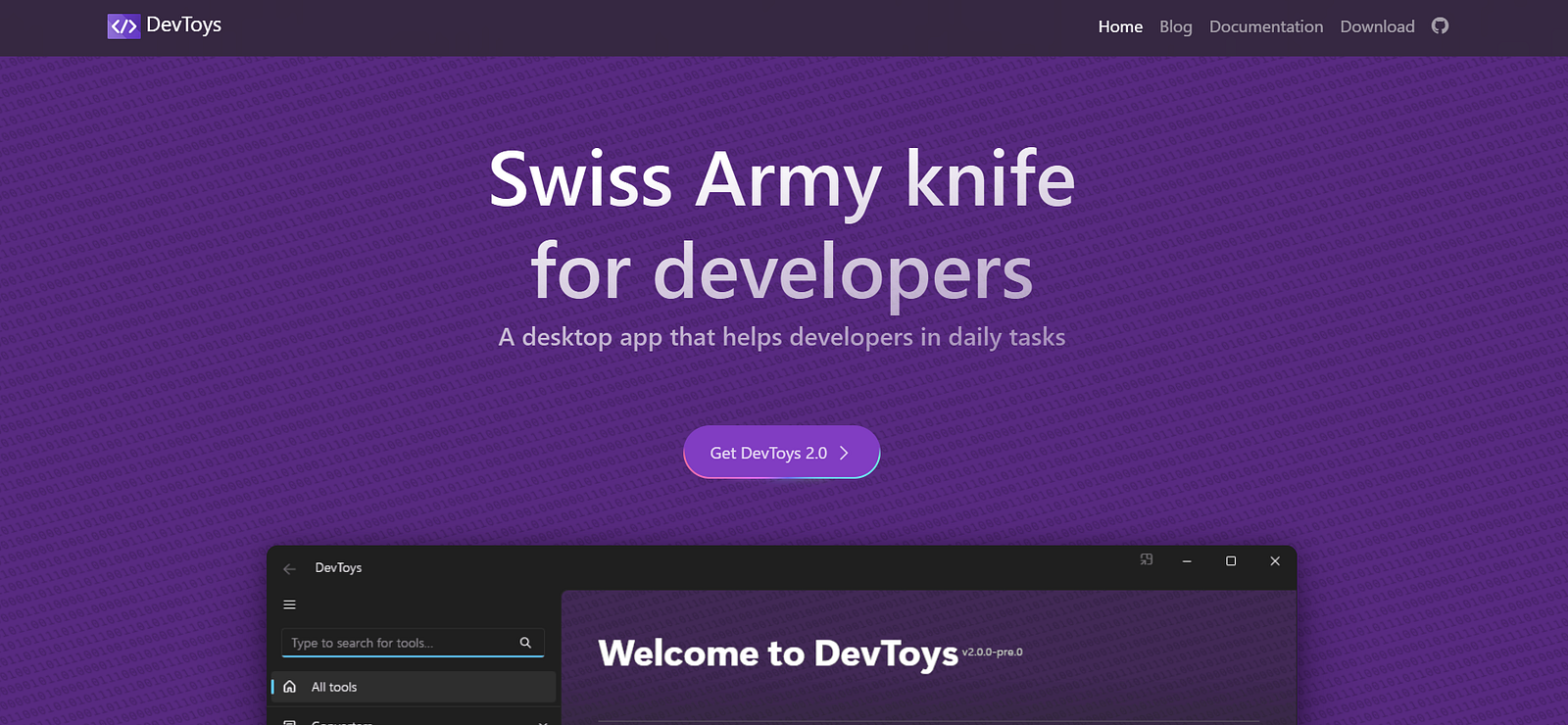Click the DevToys code-bracket logo icon

123,26
